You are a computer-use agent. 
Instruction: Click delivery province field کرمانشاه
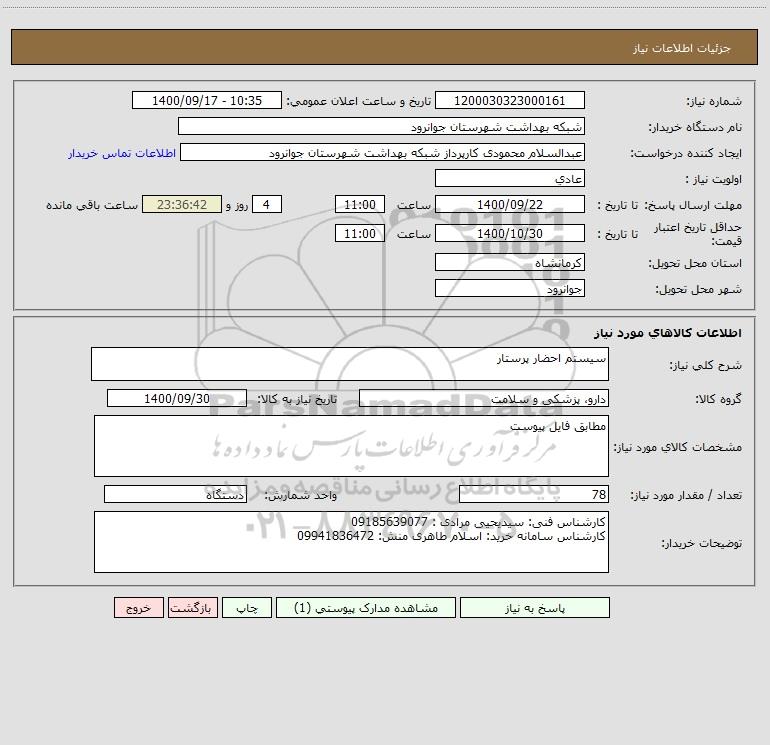(510, 262)
